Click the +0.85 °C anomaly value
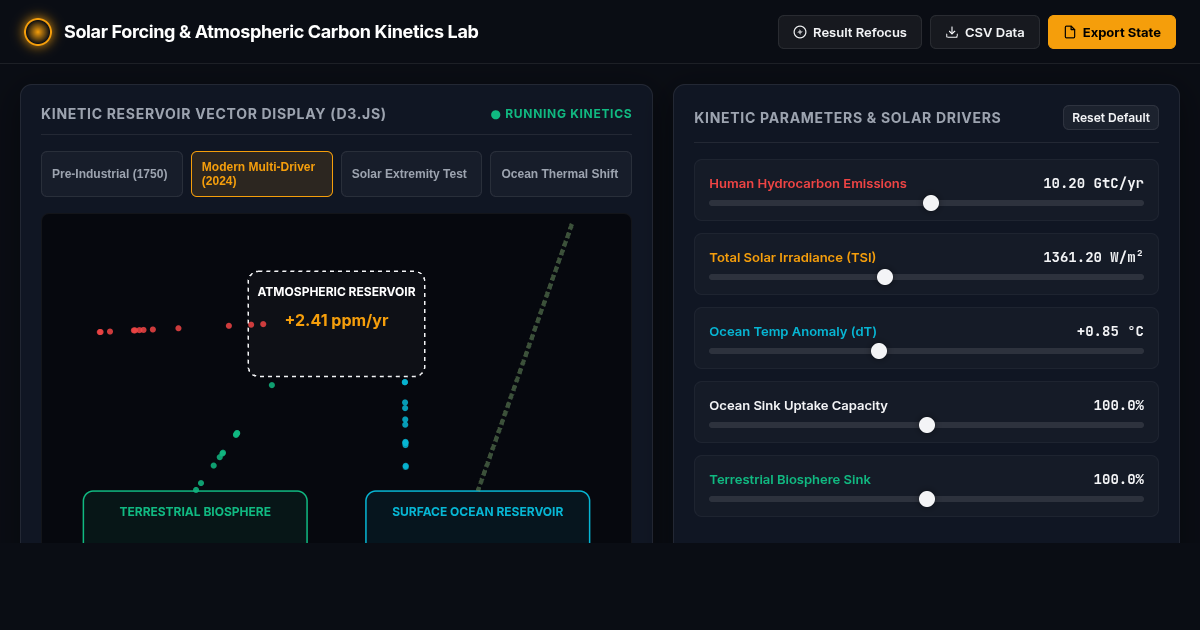The height and width of the screenshot is (630, 1200). 1110,331
